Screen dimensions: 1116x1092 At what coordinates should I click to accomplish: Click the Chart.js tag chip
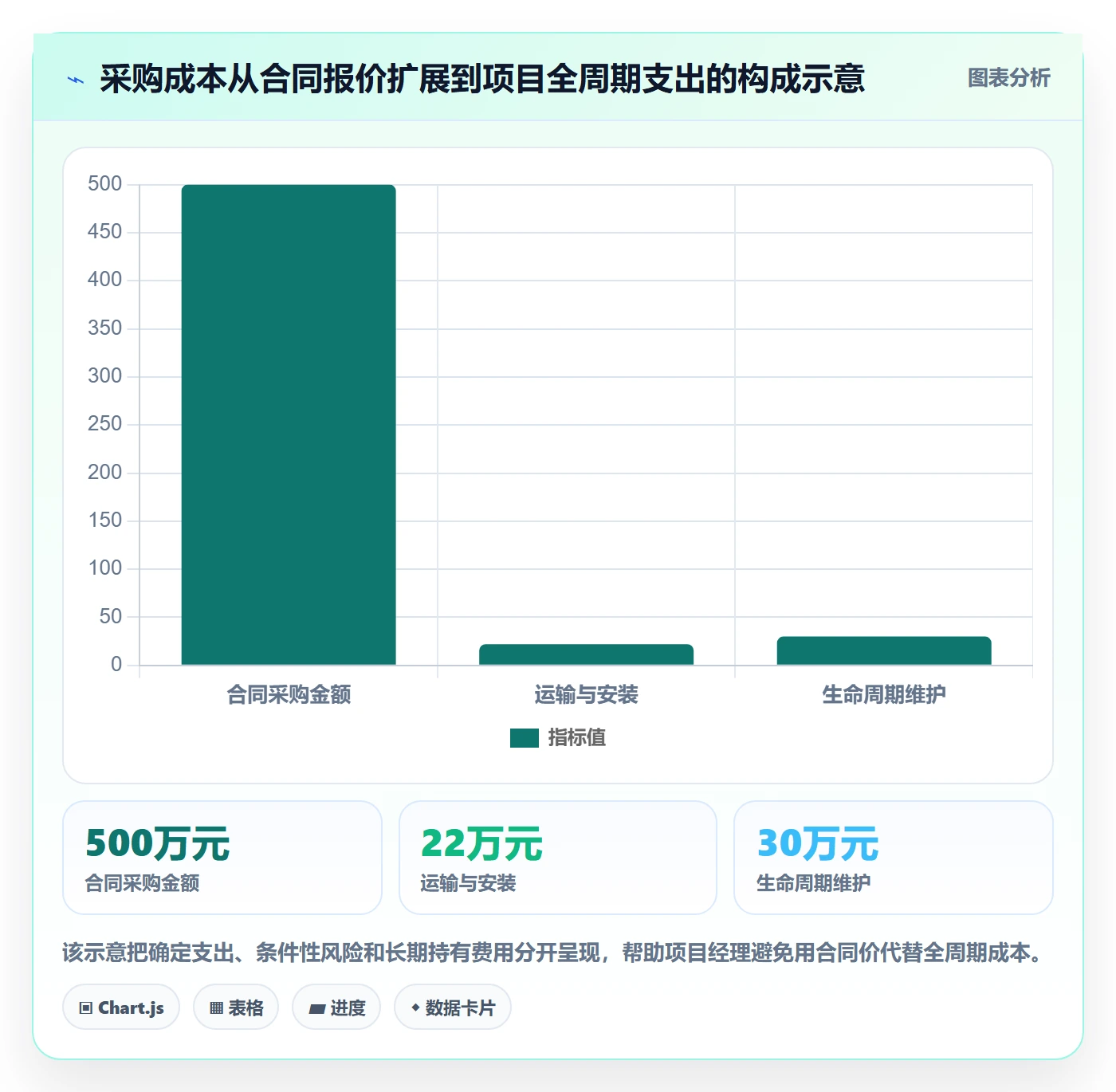click(121, 1008)
